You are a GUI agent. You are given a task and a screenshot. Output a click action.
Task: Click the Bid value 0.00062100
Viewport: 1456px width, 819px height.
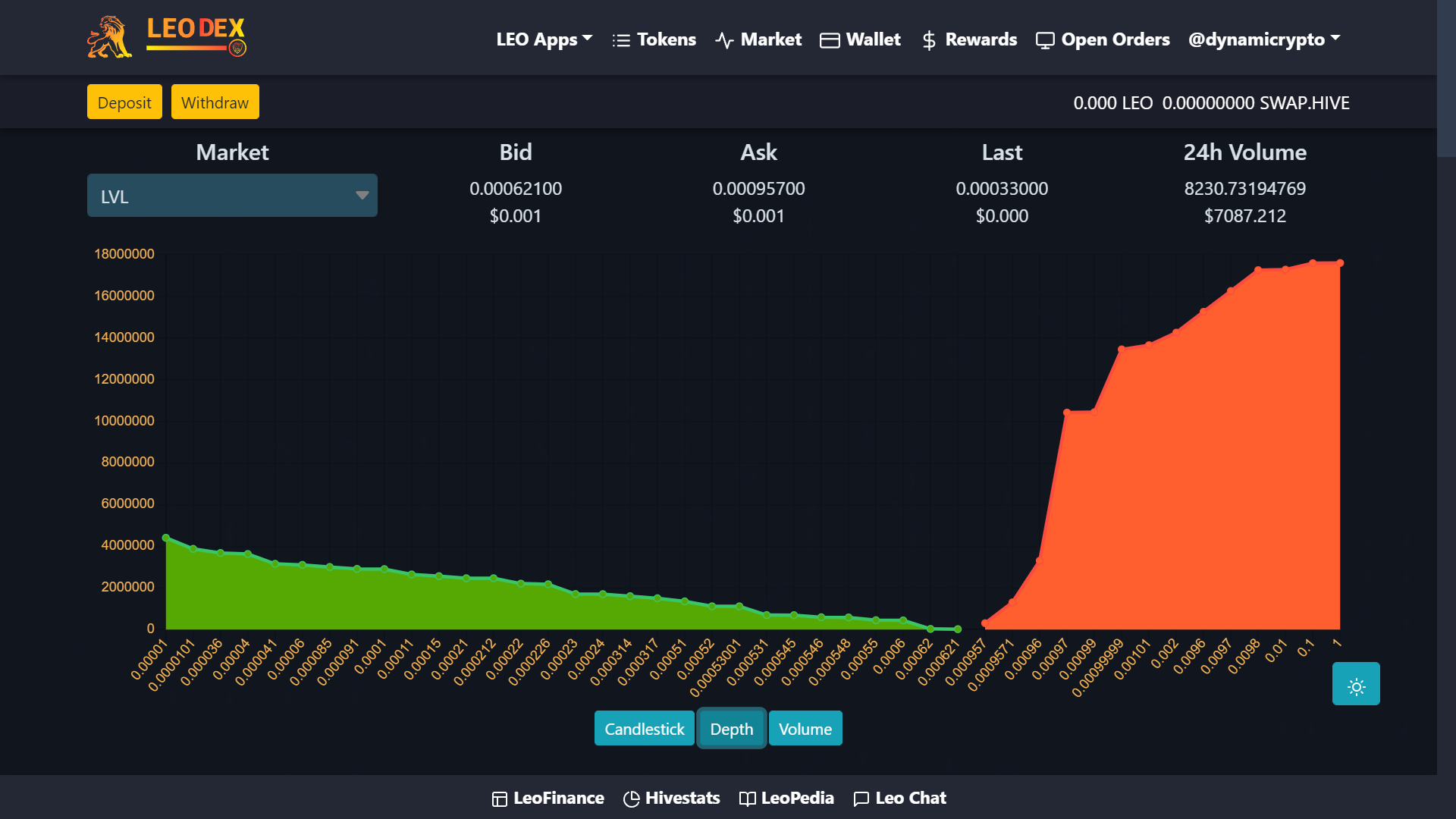[x=516, y=188]
